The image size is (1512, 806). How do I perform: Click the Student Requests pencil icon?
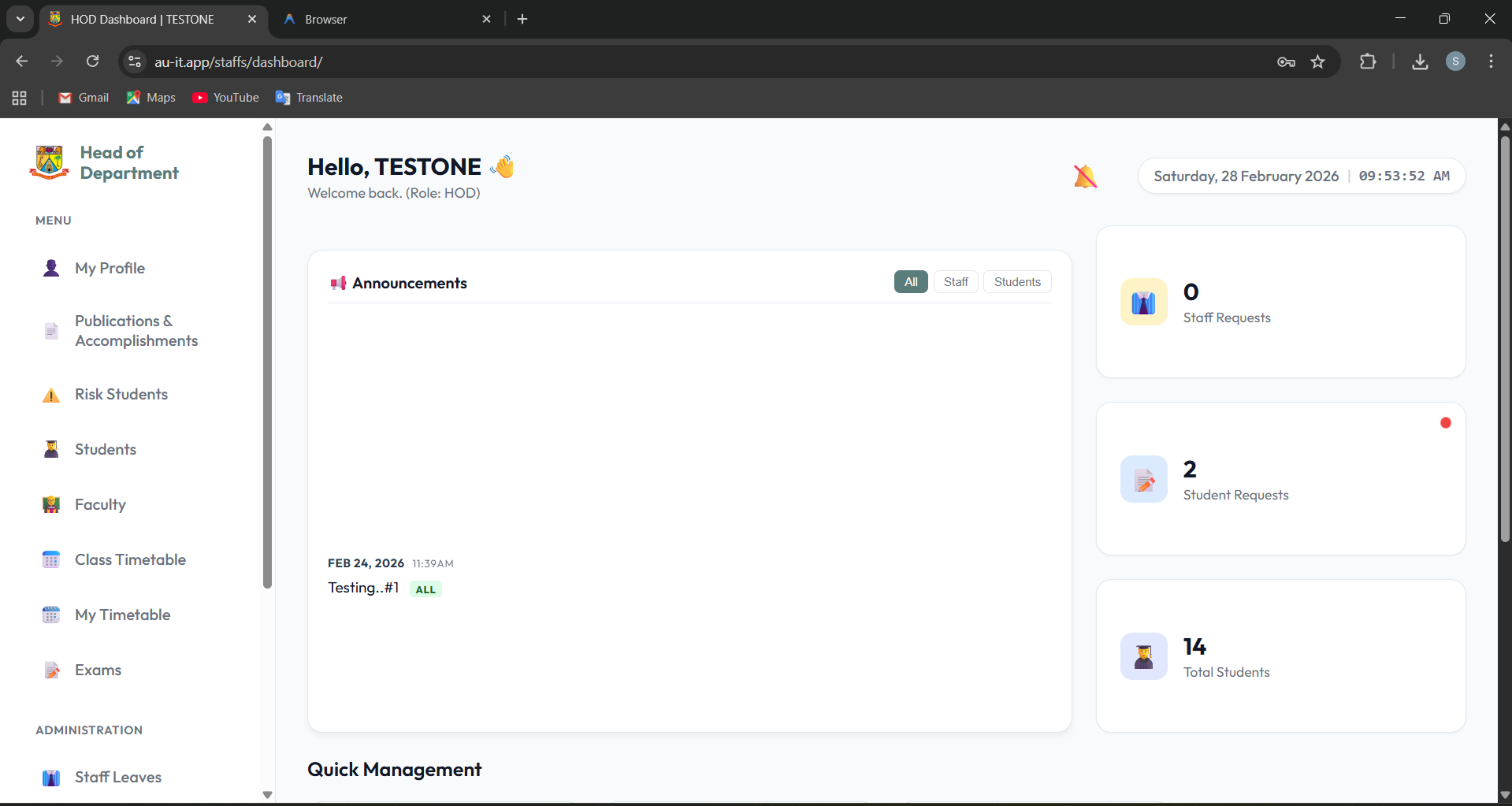pos(1143,479)
